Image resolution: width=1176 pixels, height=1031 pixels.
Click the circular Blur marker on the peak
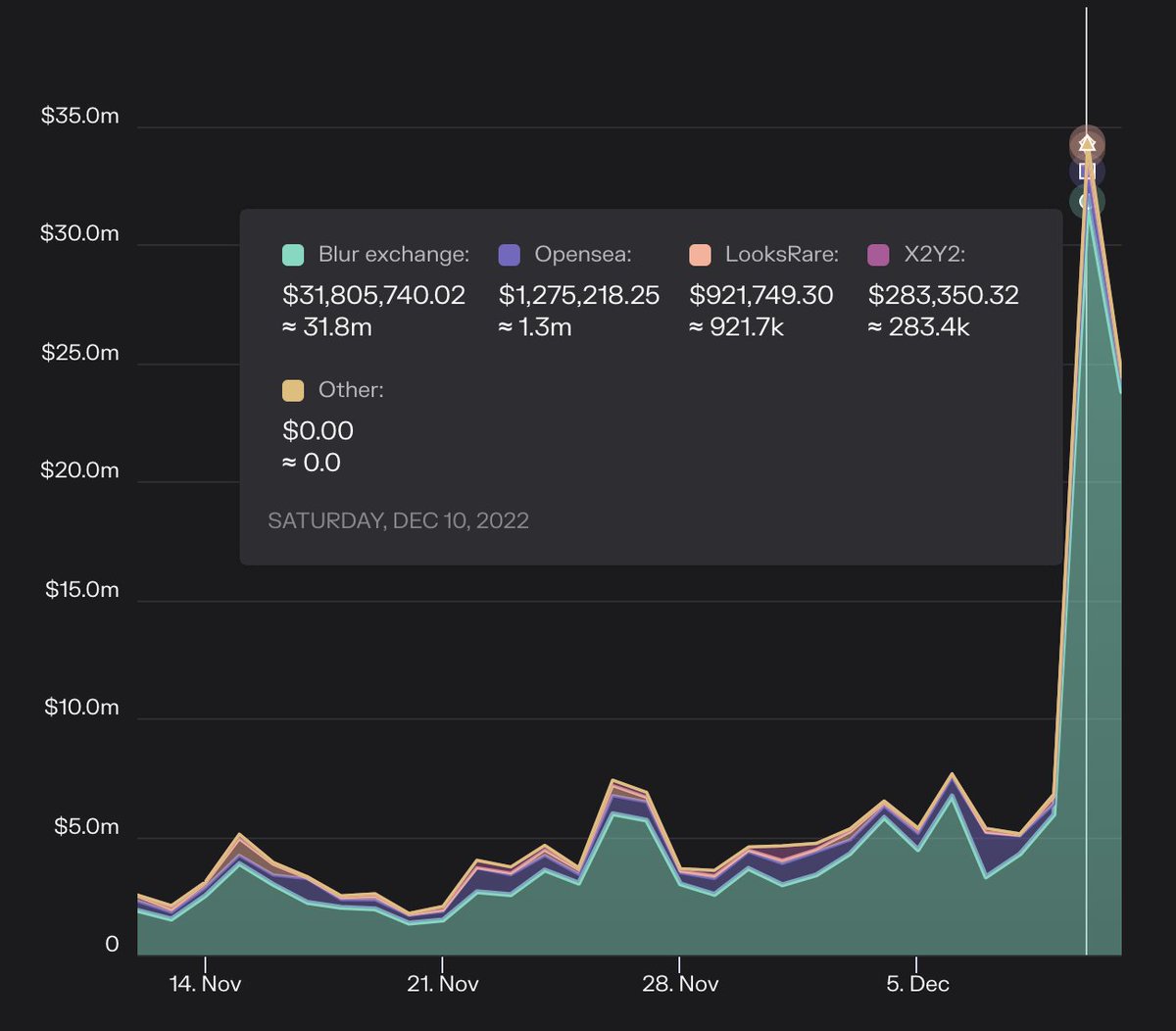coord(1086,202)
